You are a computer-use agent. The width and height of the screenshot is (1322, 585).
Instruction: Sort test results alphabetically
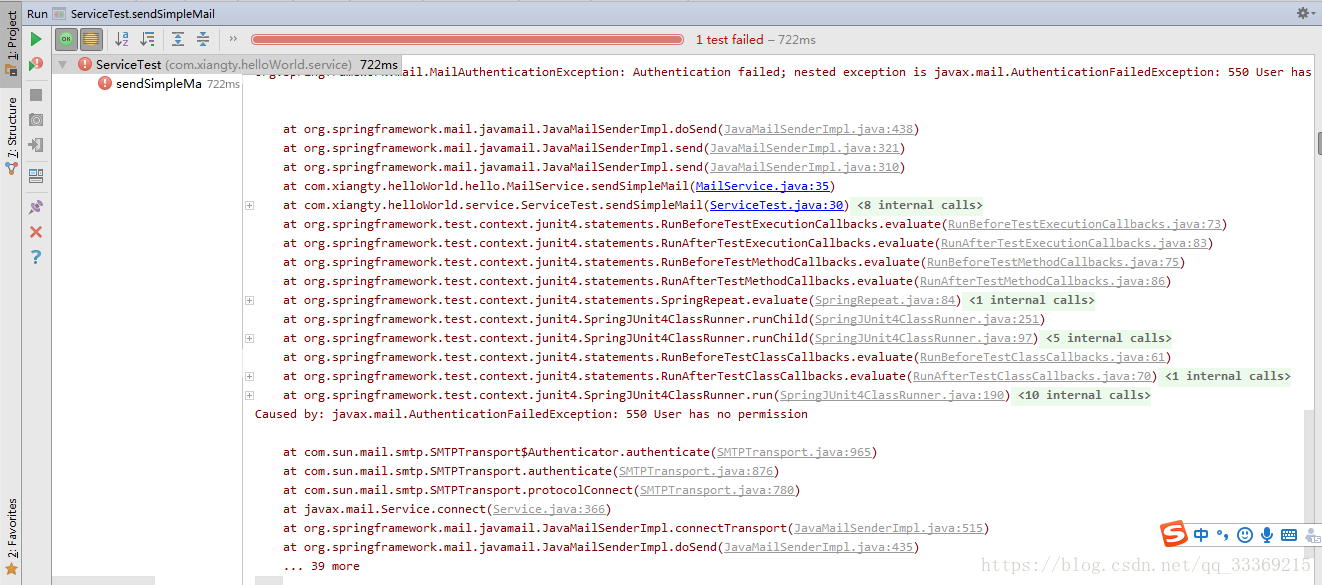click(122, 38)
